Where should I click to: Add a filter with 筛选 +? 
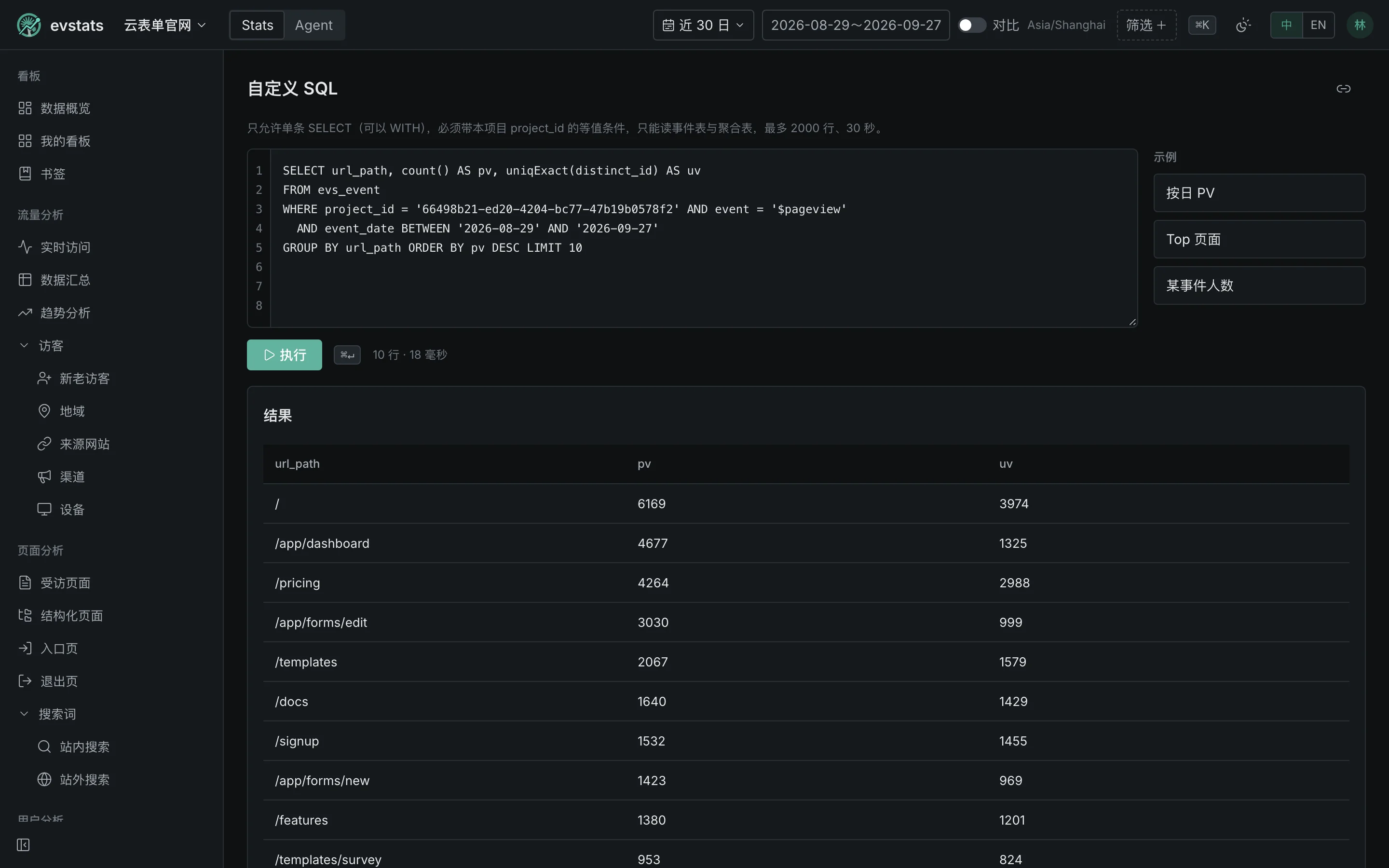(x=1146, y=25)
